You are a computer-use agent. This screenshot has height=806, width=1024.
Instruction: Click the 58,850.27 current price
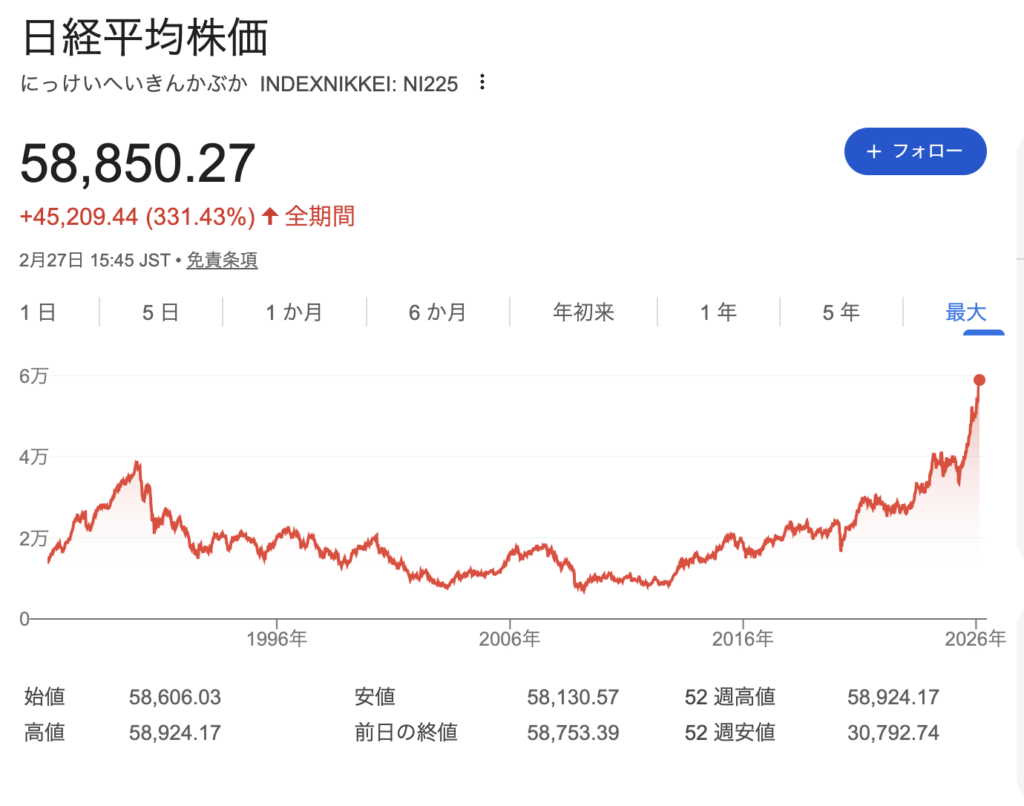point(138,163)
